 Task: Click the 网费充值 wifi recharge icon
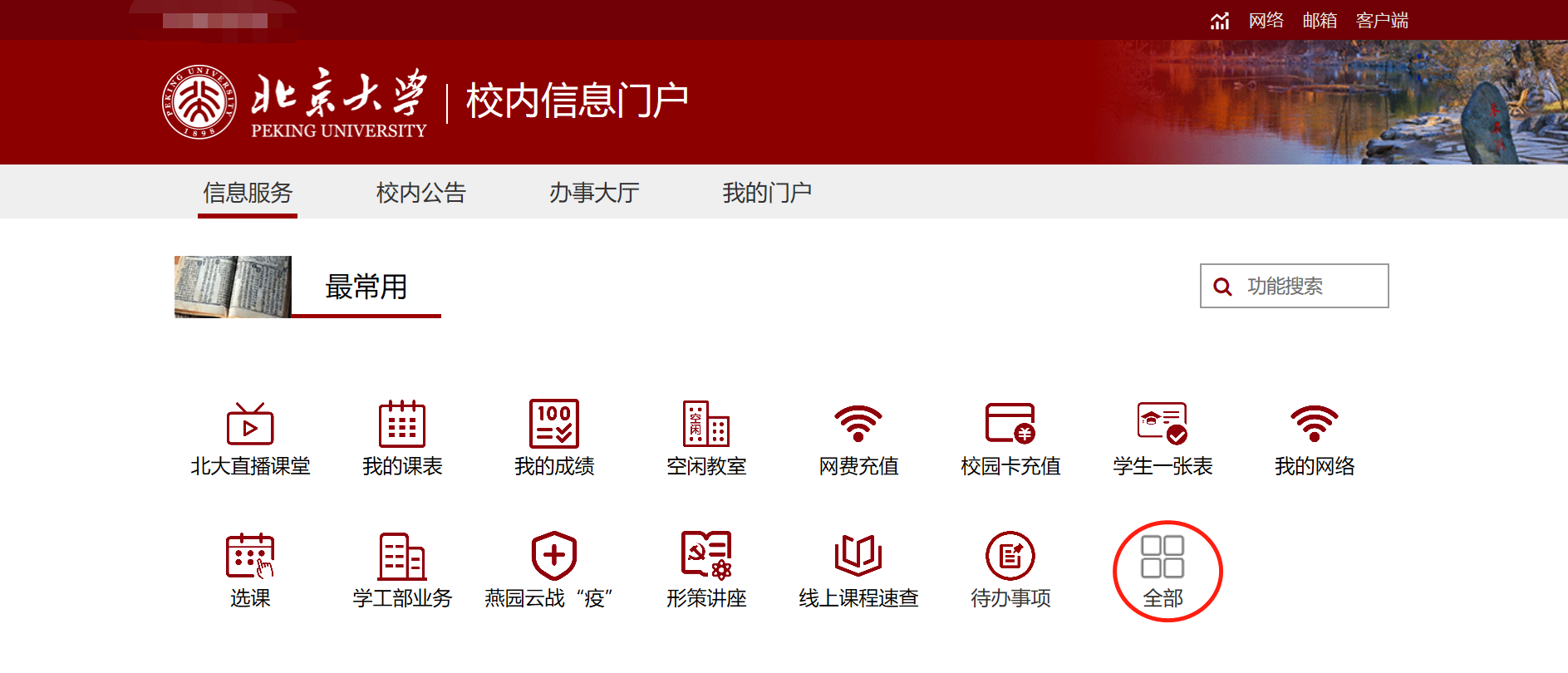pos(858,425)
